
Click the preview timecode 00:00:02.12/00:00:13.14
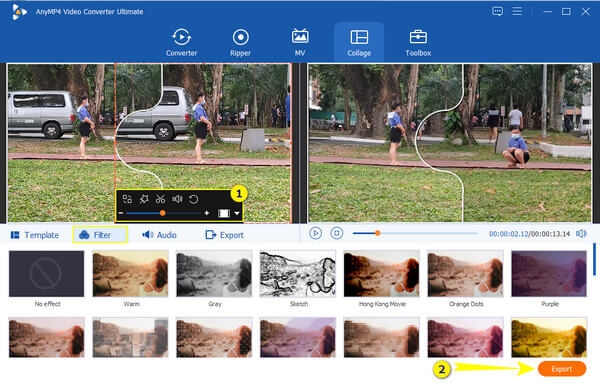(x=529, y=234)
